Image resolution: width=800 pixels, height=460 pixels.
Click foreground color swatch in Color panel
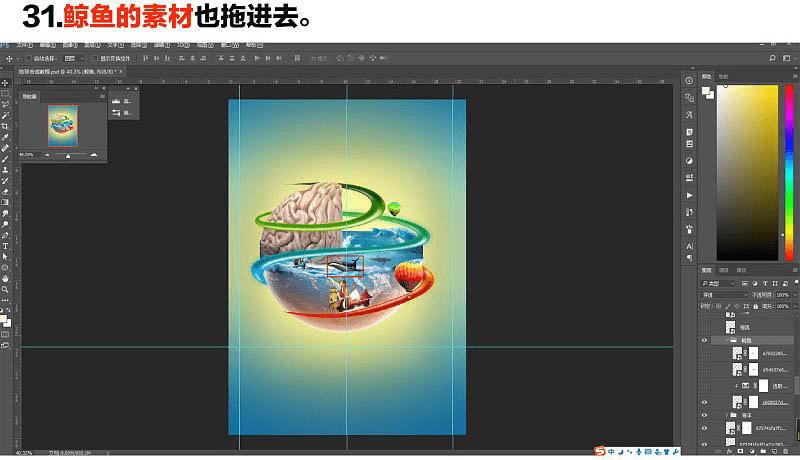(x=705, y=91)
